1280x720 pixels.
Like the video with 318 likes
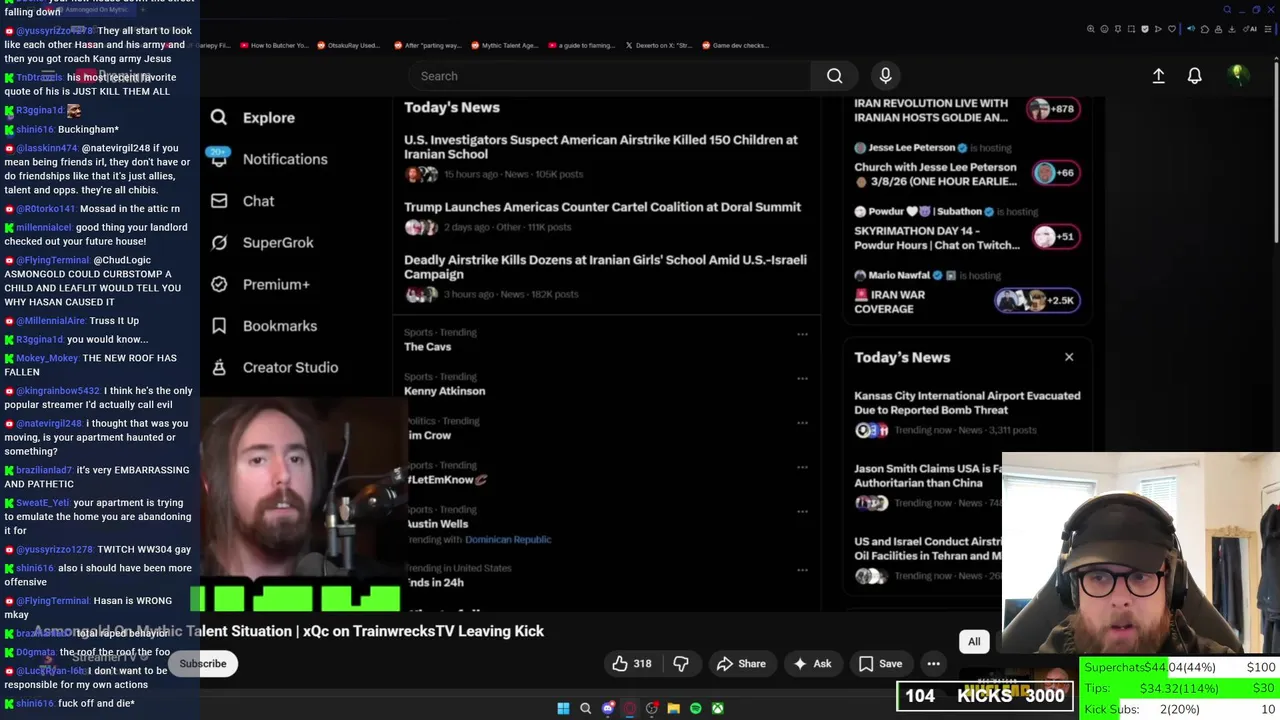point(632,664)
